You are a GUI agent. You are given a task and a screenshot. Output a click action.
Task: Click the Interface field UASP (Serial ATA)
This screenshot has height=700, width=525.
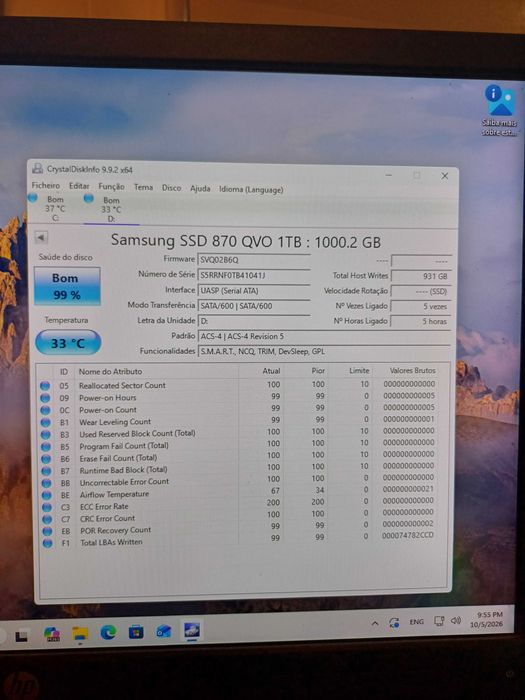(x=254, y=291)
